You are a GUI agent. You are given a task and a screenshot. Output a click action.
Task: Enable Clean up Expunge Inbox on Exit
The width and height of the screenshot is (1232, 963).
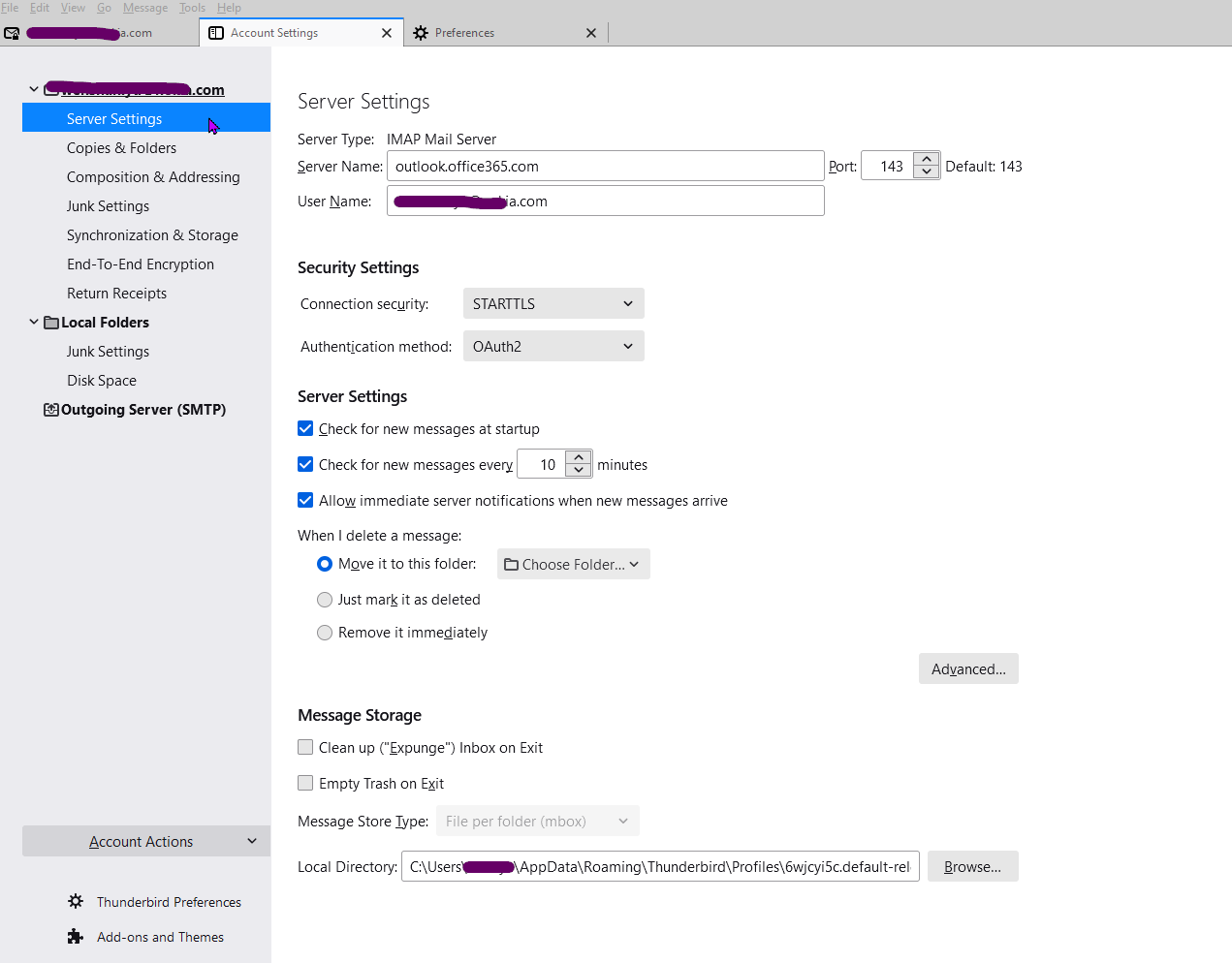tap(305, 747)
